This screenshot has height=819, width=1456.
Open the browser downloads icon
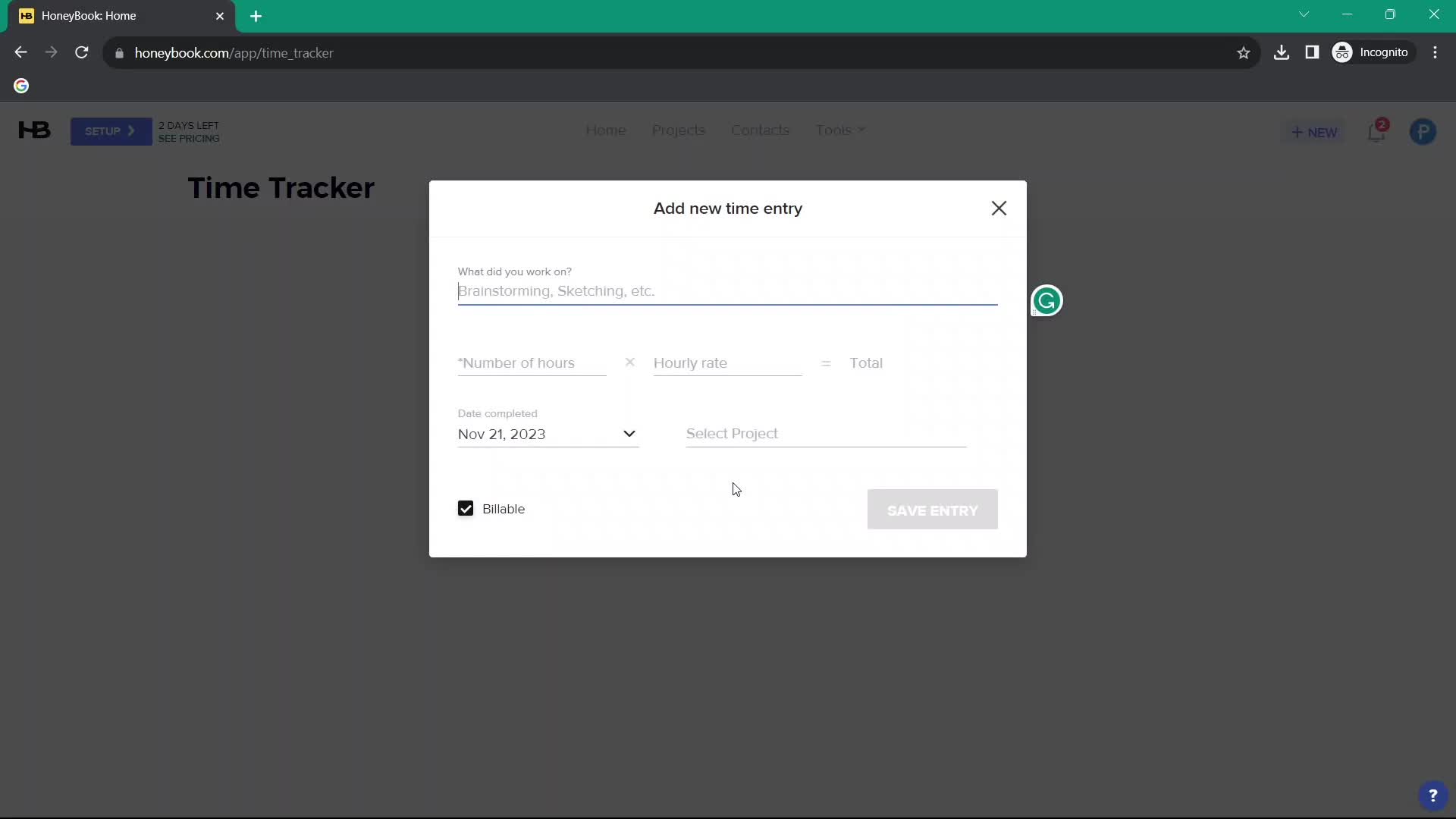(1282, 52)
